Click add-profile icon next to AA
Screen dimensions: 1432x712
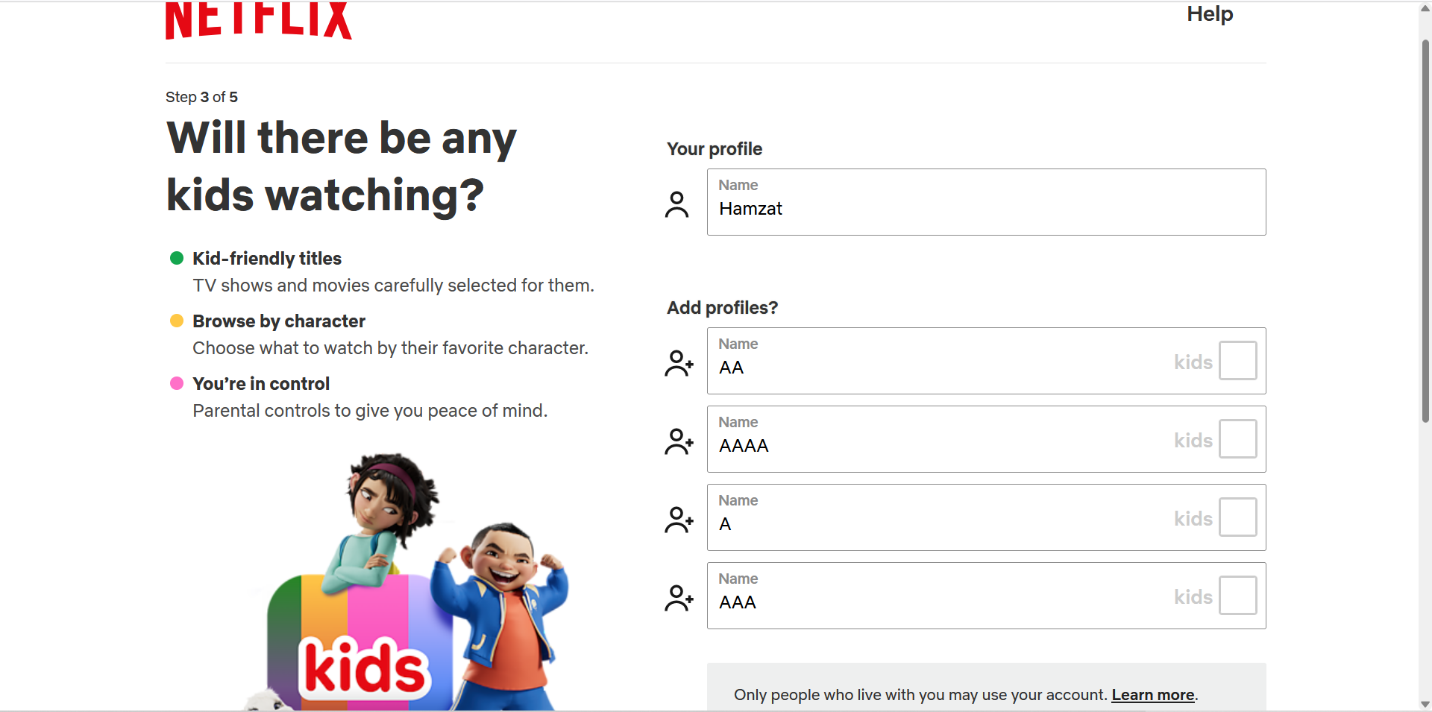click(679, 363)
